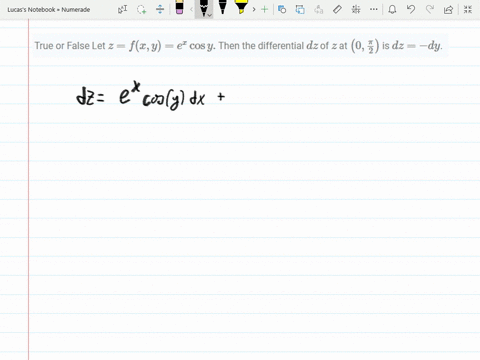Add a new pen with plus
Viewport: 480px width, 360px height.
pos(264,9)
